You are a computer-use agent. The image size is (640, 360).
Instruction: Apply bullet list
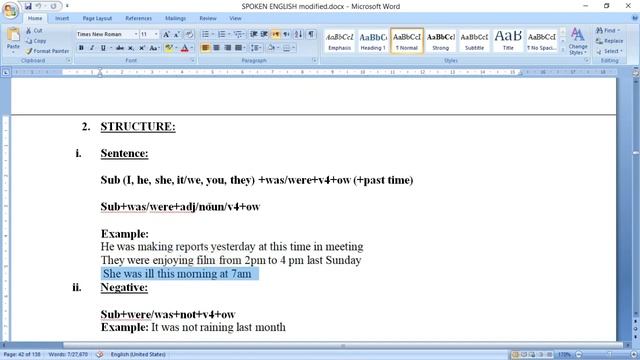coord(205,35)
